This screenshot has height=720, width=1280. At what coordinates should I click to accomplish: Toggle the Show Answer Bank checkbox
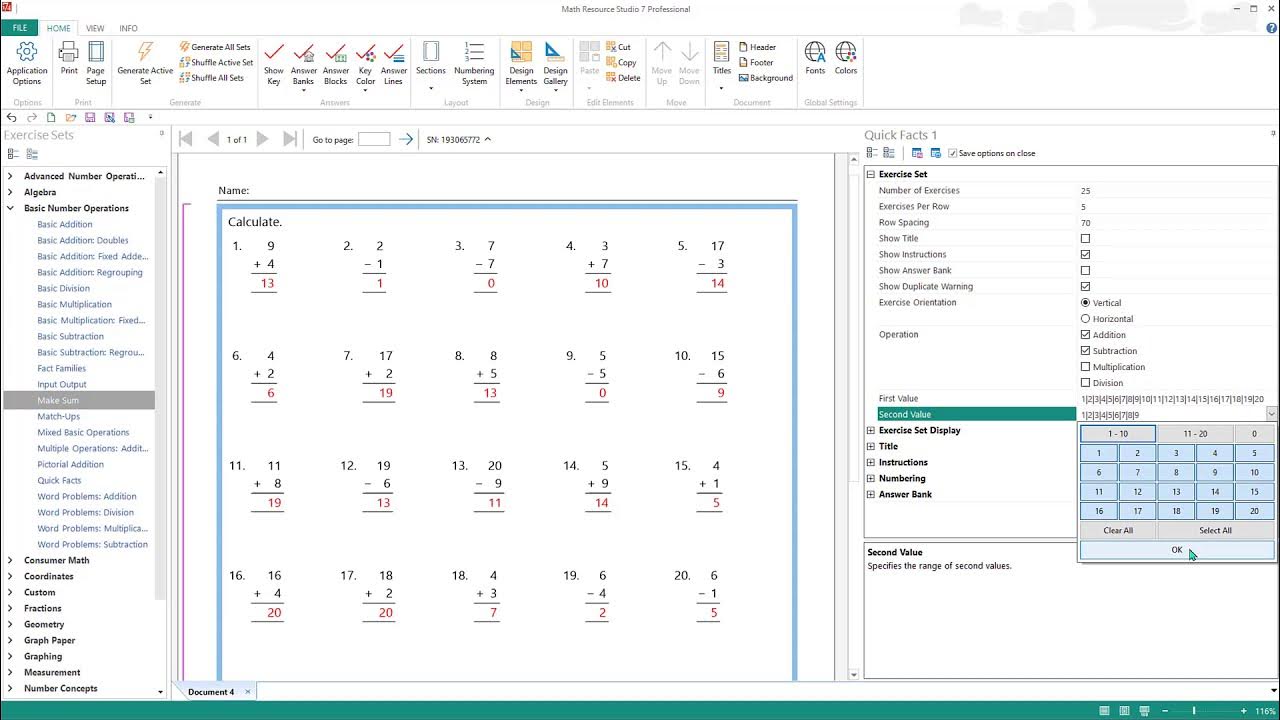point(1085,270)
